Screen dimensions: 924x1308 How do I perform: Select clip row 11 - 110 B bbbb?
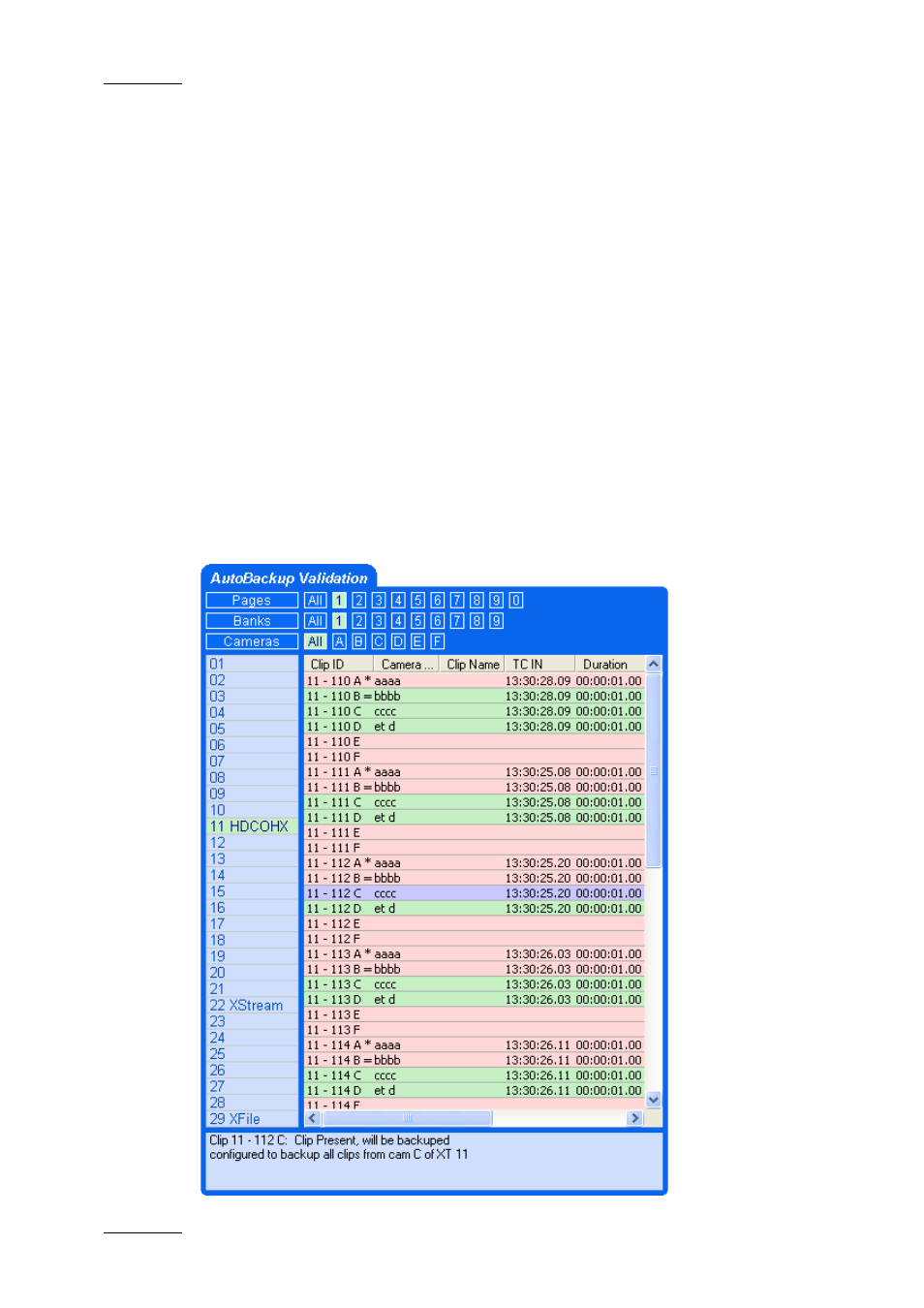point(475,697)
